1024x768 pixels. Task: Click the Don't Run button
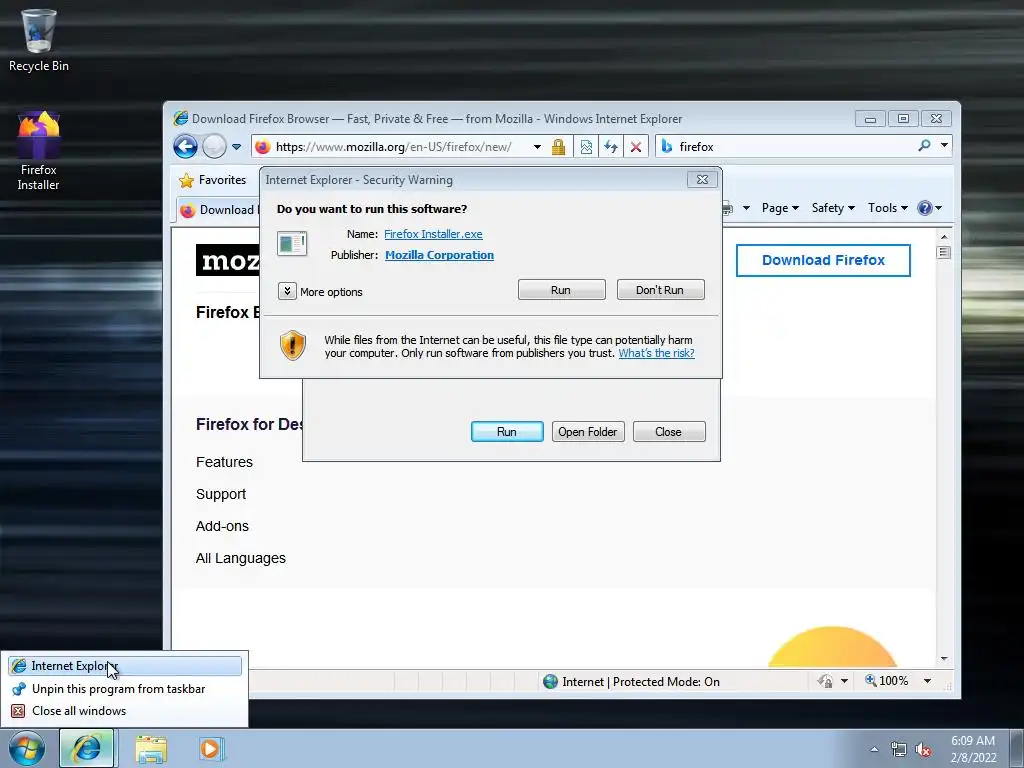[660, 290]
